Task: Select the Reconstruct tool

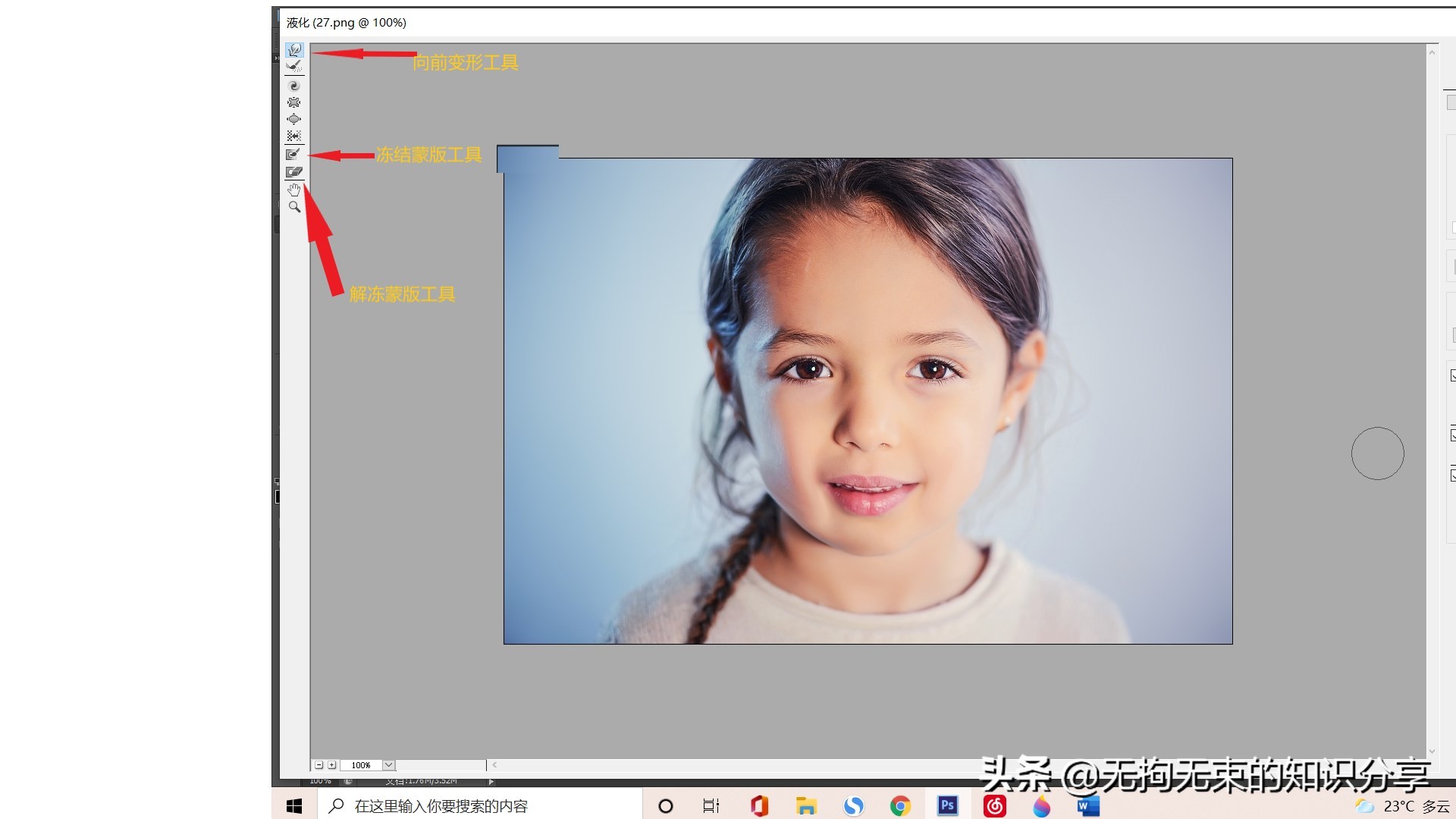Action: click(x=294, y=66)
